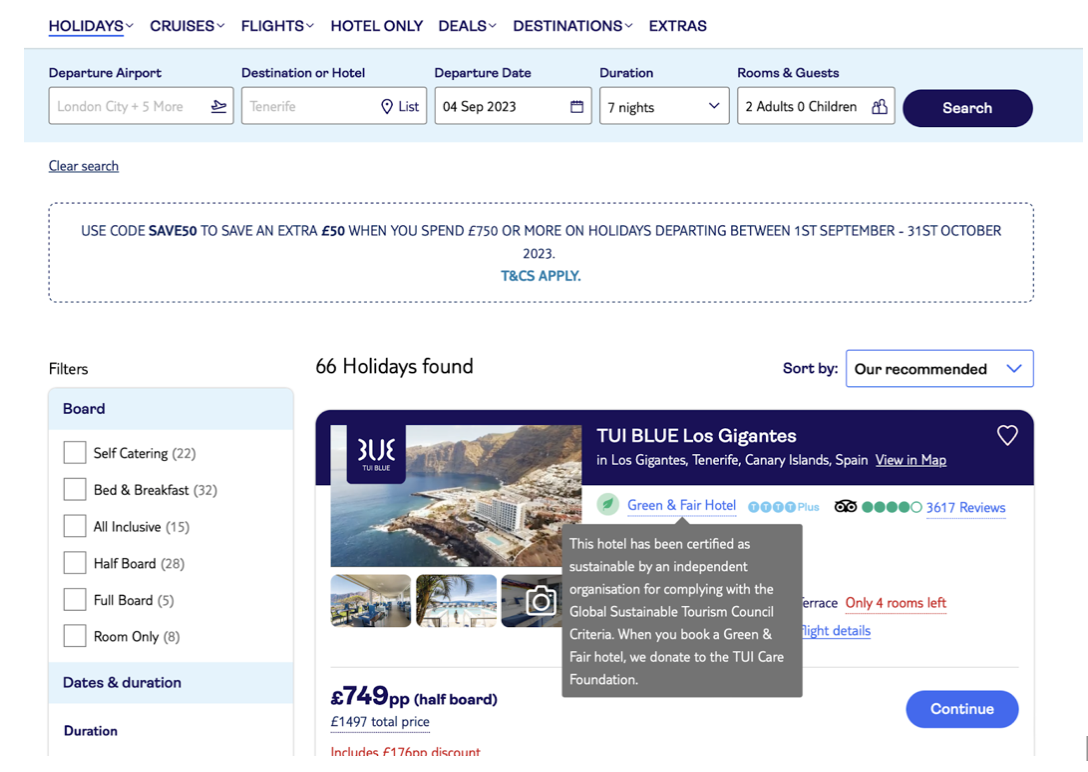Open the T&CS APPLY link
The height and width of the screenshot is (772, 1088).
[541, 276]
